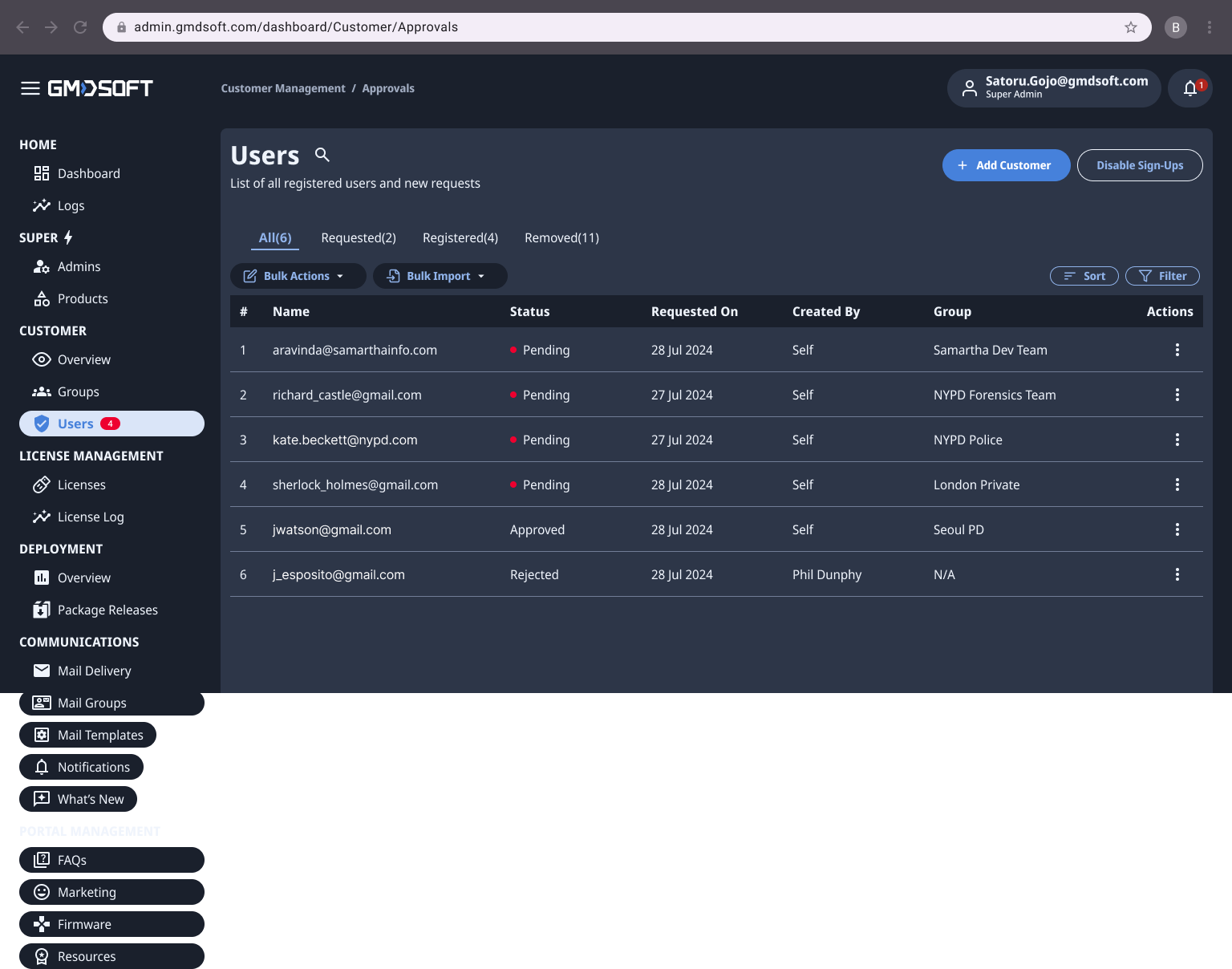The image size is (1232, 969).
Task: Go back in browser history
Action: coord(22,27)
